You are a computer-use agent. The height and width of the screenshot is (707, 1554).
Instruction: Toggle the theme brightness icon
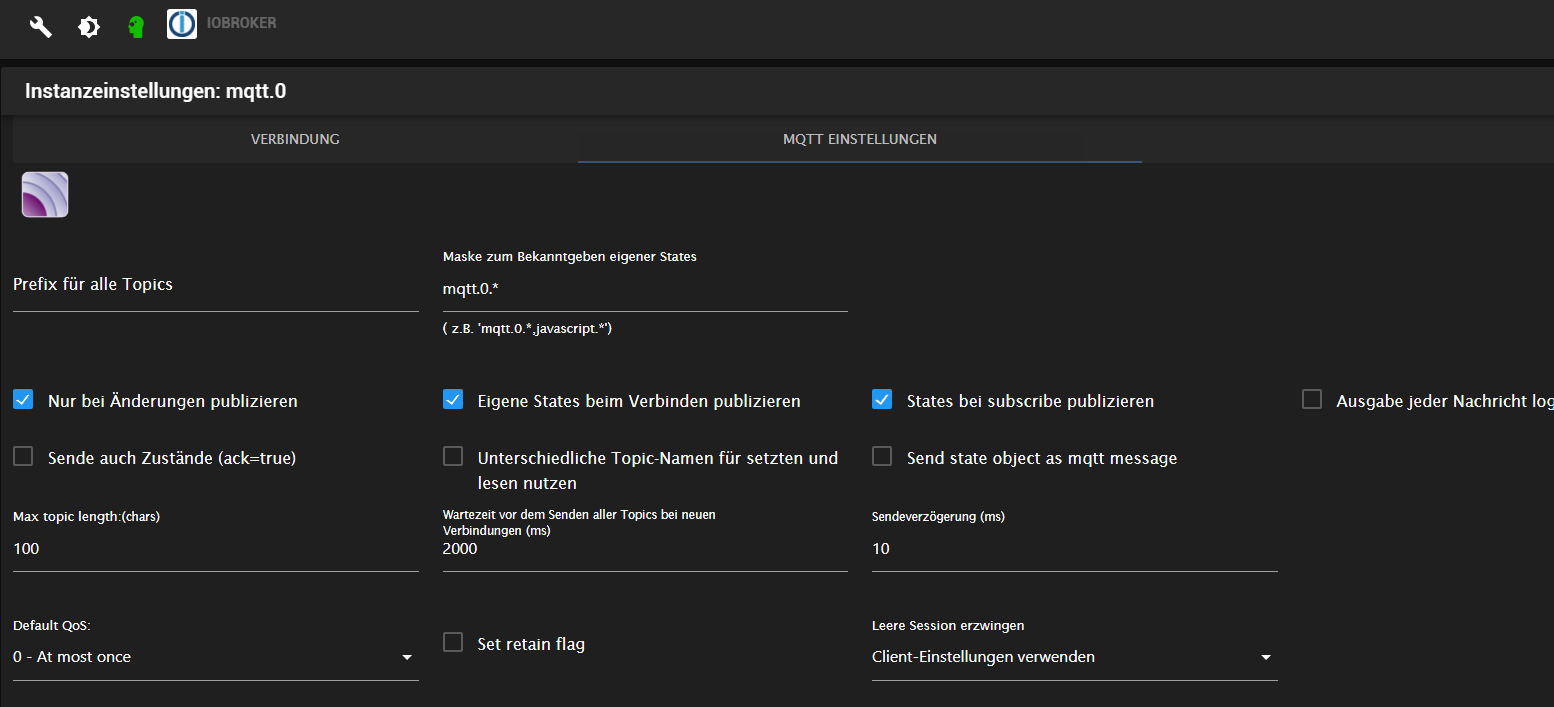tap(89, 27)
